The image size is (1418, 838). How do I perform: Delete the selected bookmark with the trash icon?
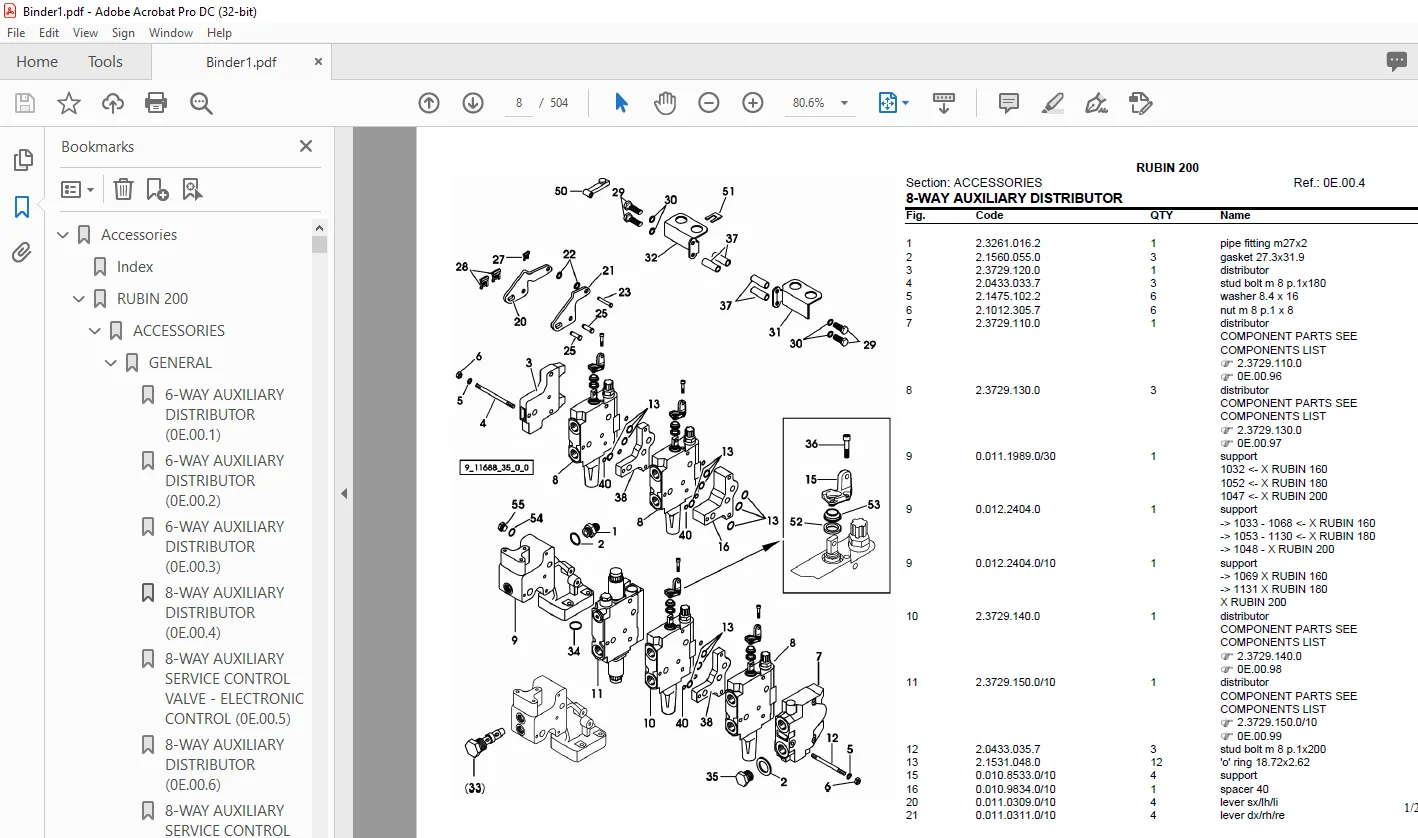click(x=123, y=189)
